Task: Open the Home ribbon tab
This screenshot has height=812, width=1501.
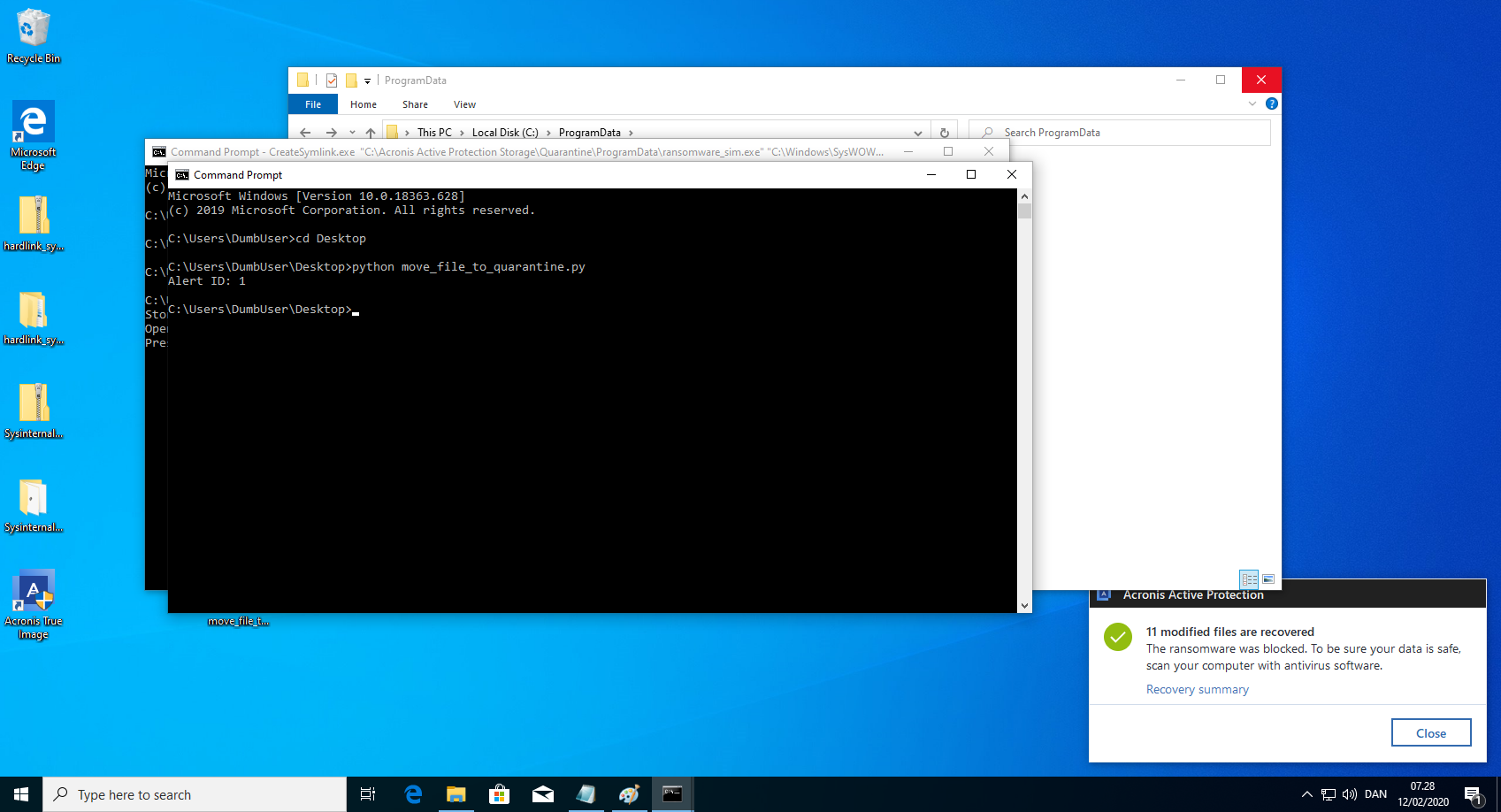Action: point(363,104)
